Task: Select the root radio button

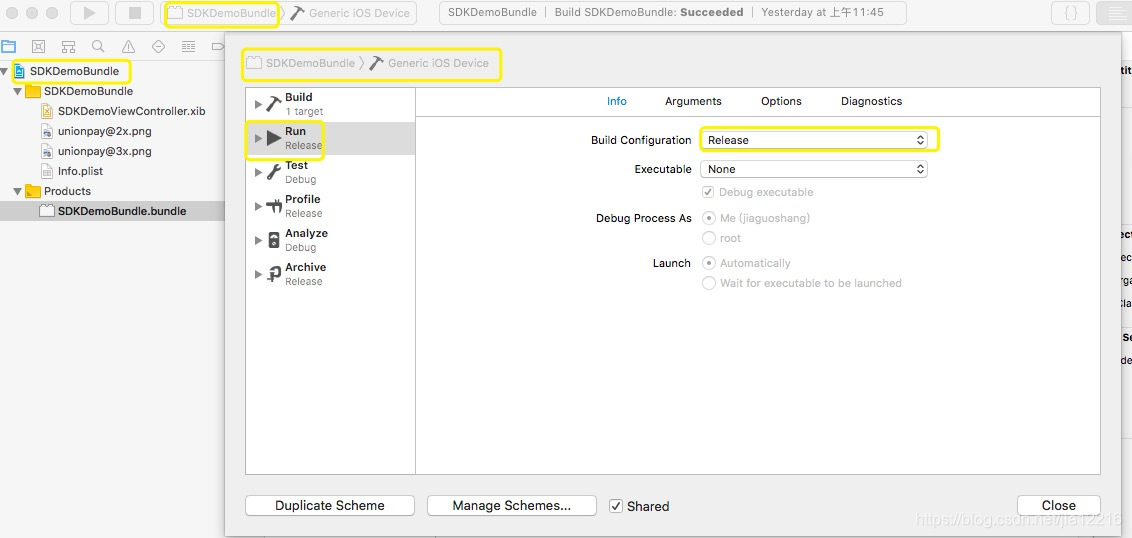Action: click(x=709, y=238)
